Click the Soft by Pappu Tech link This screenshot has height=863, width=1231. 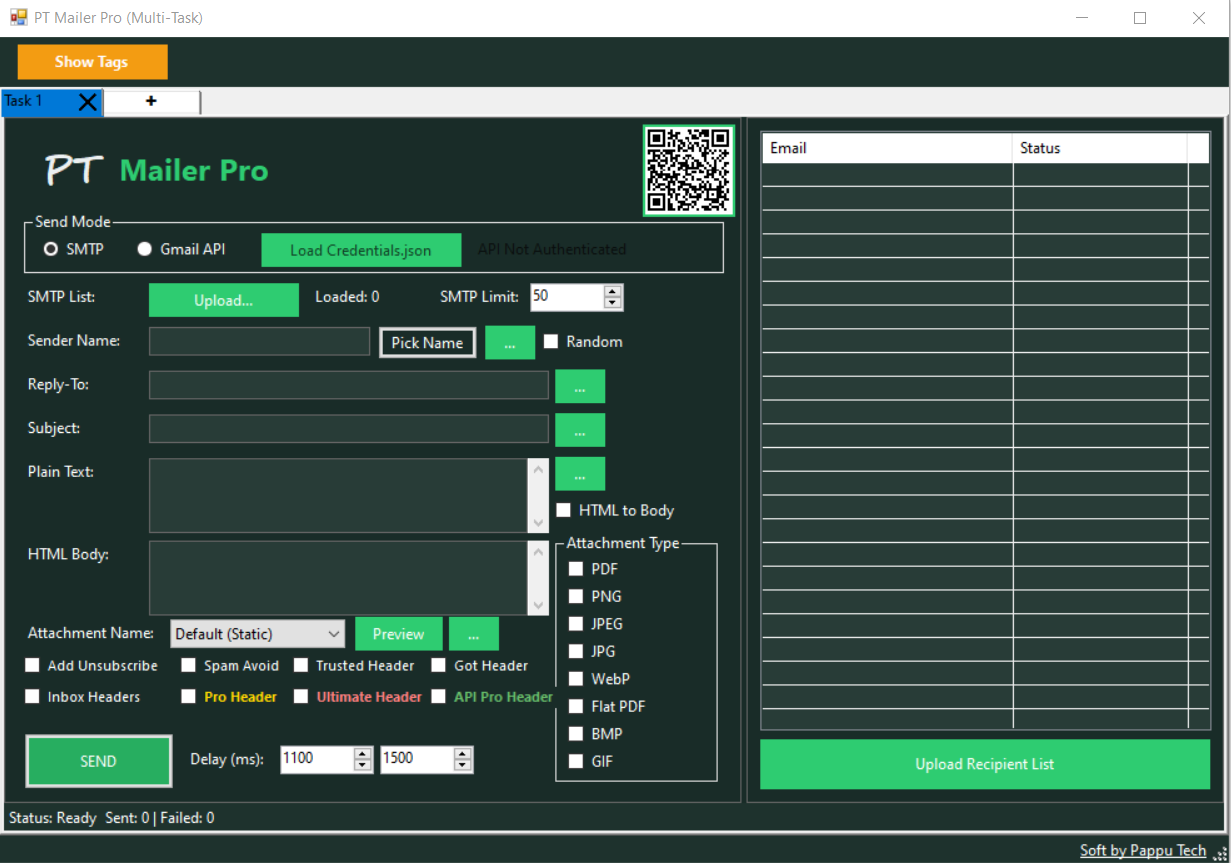pyautogui.click(x=1143, y=849)
